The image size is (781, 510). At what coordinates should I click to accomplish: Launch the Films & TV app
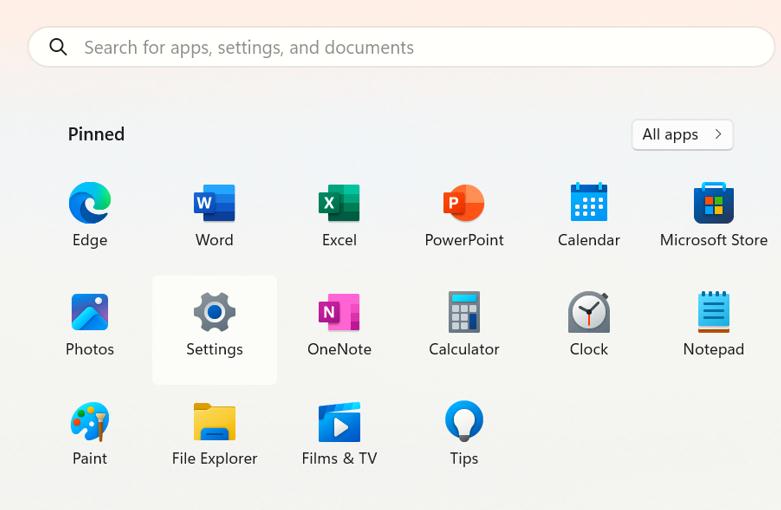click(339, 422)
